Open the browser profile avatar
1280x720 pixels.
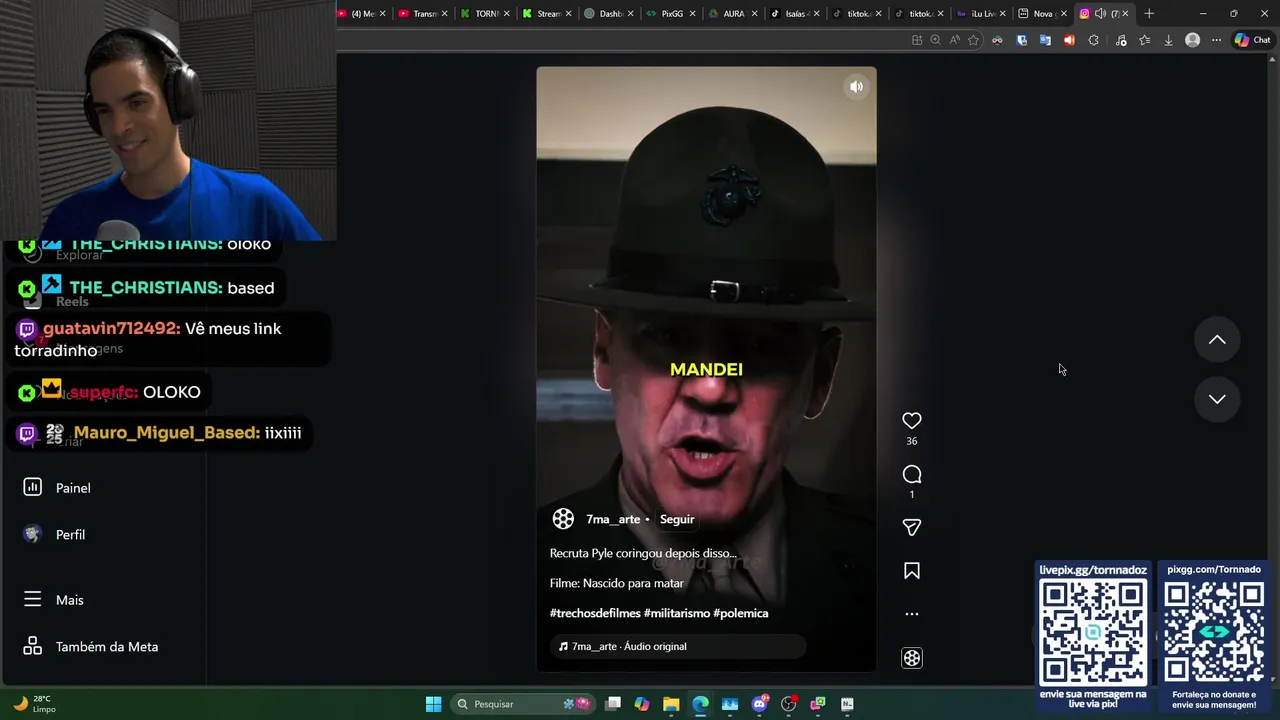coord(1192,40)
